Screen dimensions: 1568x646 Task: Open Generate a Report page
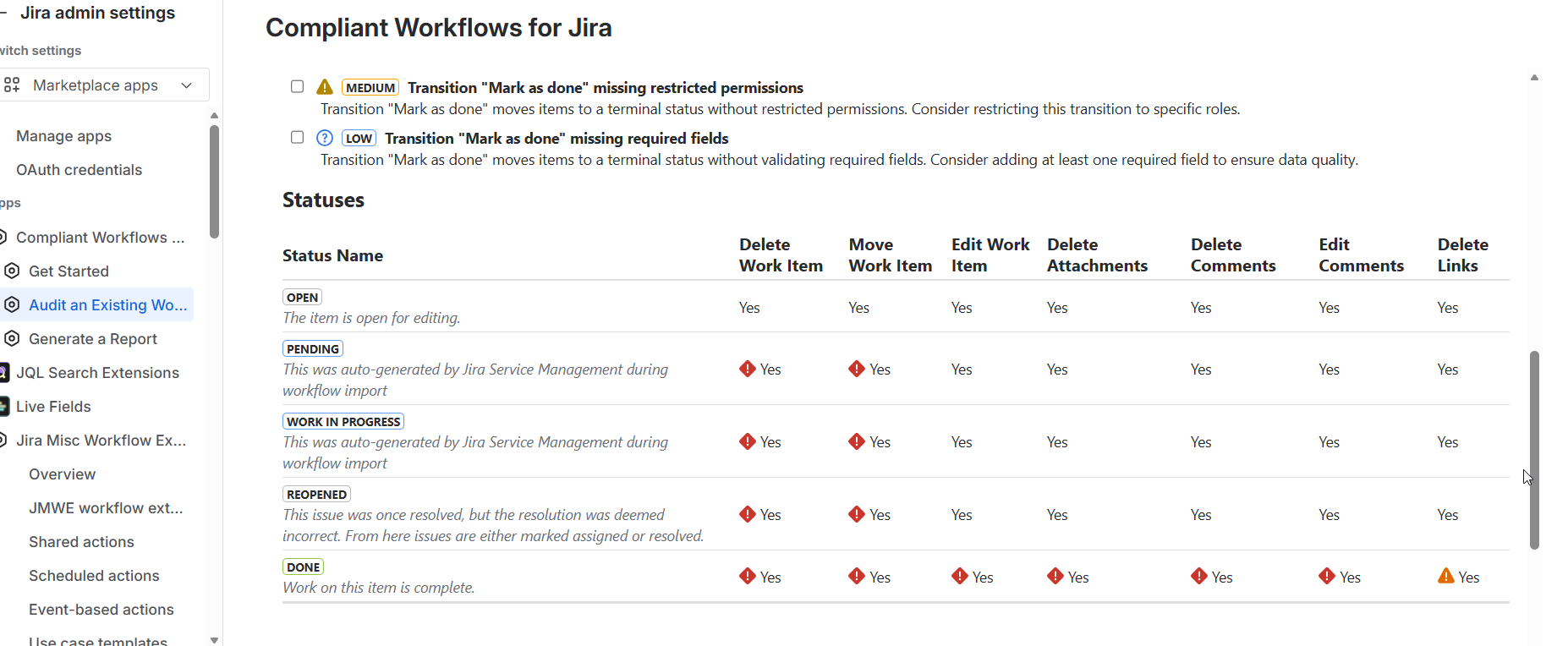click(93, 338)
